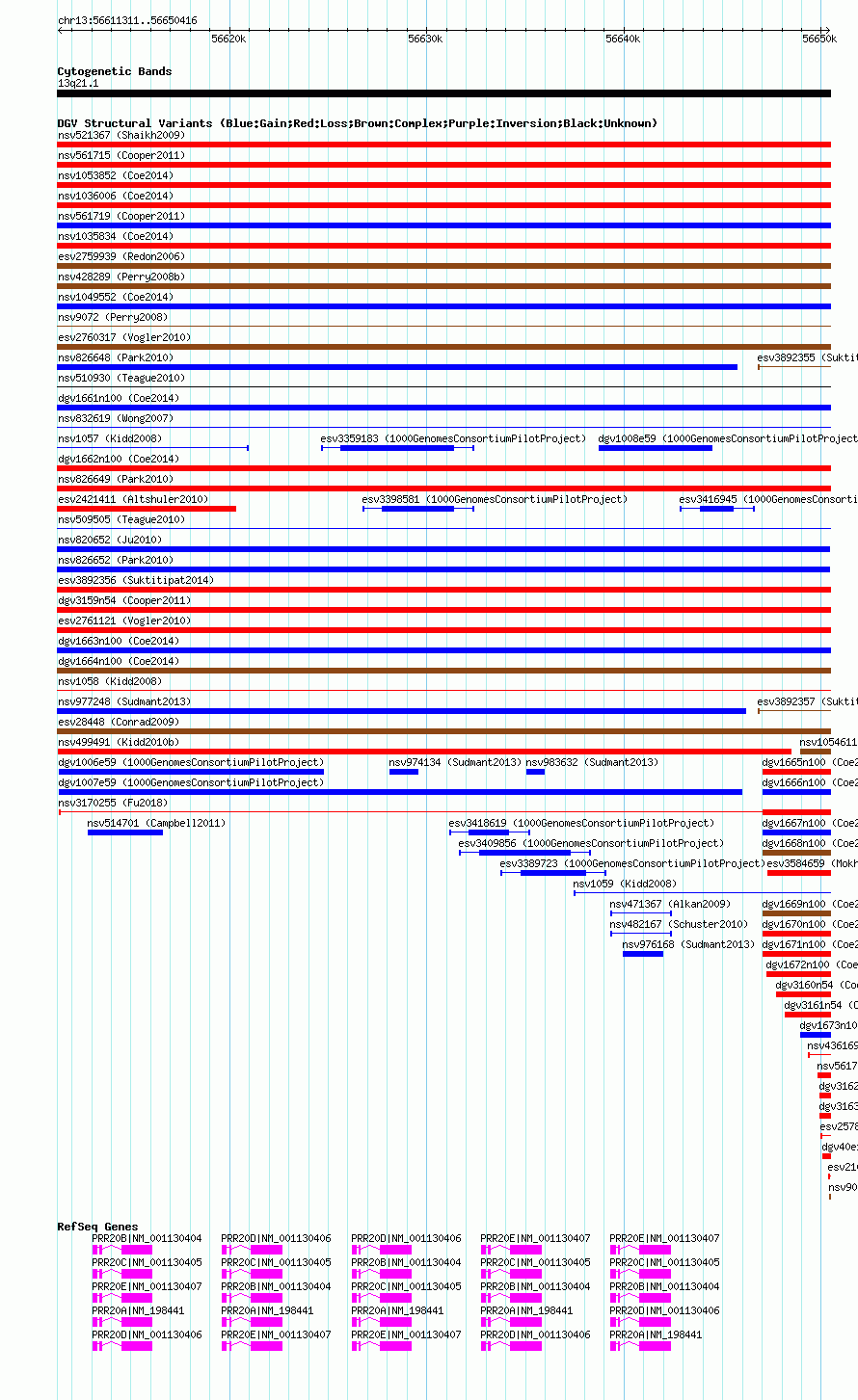Click nsv977248 (Sudmant2013) label
858x1400 pixels.
tap(124, 701)
